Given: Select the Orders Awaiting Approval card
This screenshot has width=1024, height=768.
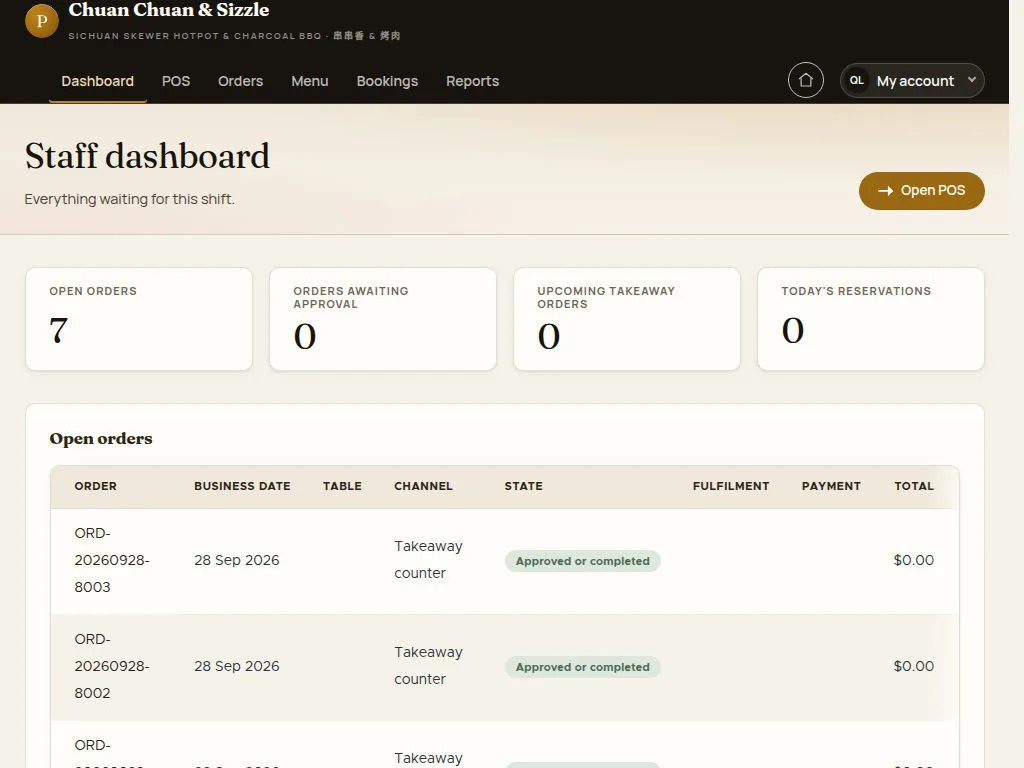Looking at the screenshot, I should [x=383, y=319].
